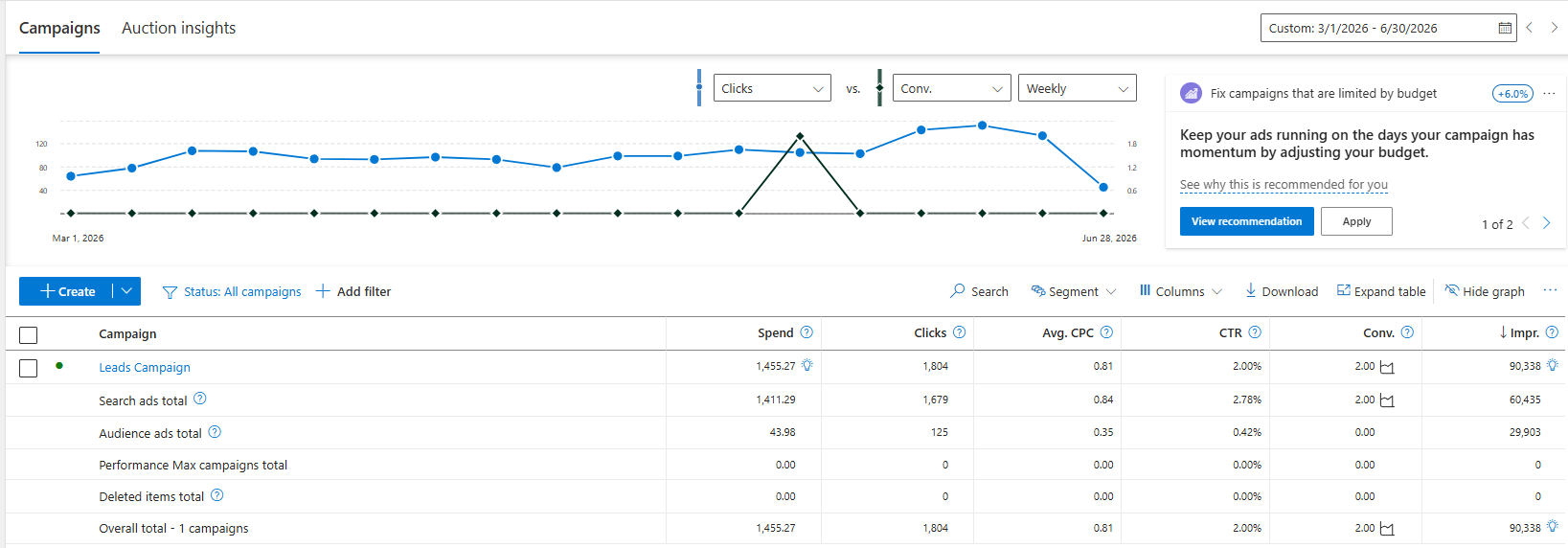Image resolution: width=1568 pixels, height=548 pixels.
Task: Click the 2.78% CTR value
Action: coord(1246,400)
